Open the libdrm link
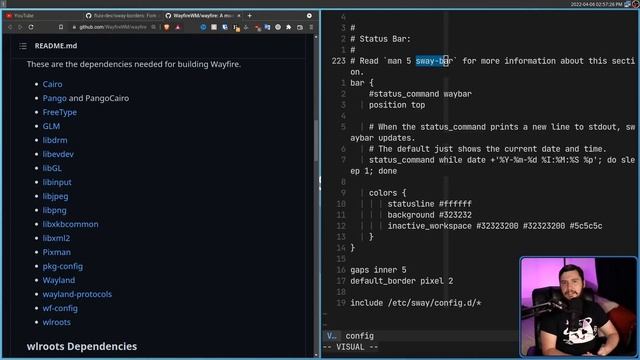Image resolution: width=640 pixels, height=360 pixels. [x=55, y=140]
